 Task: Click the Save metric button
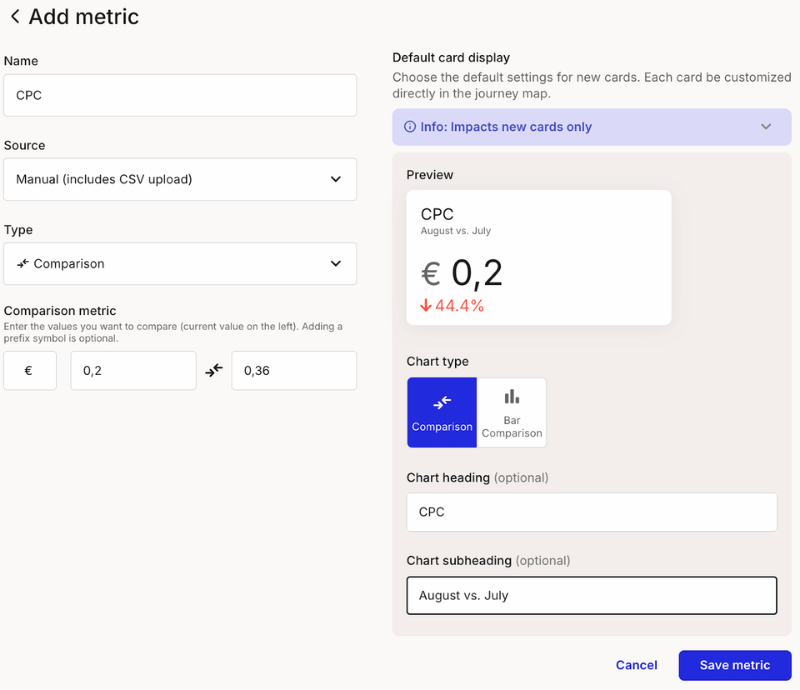(735, 665)
